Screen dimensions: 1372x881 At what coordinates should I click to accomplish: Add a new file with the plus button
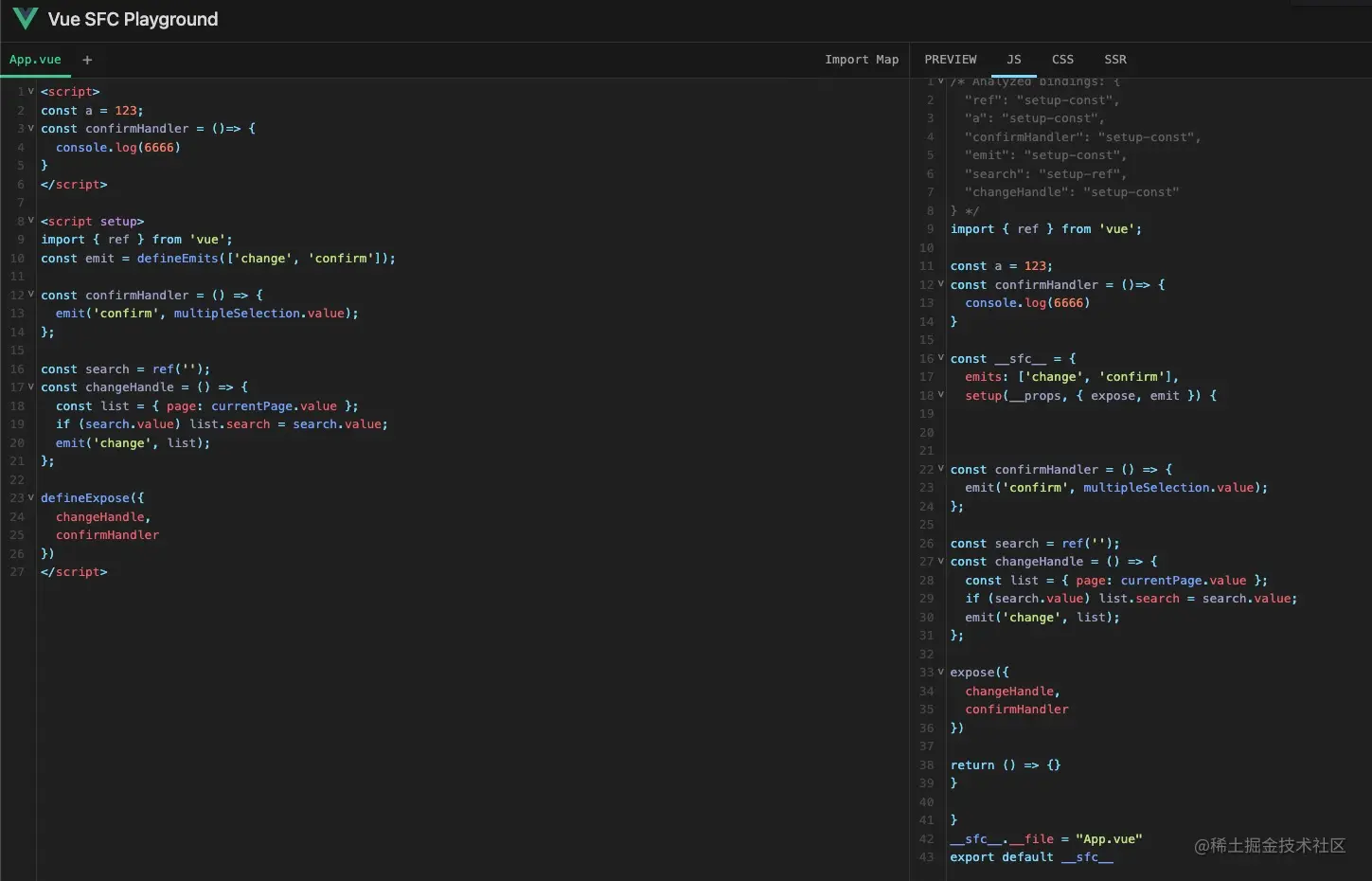87,60
